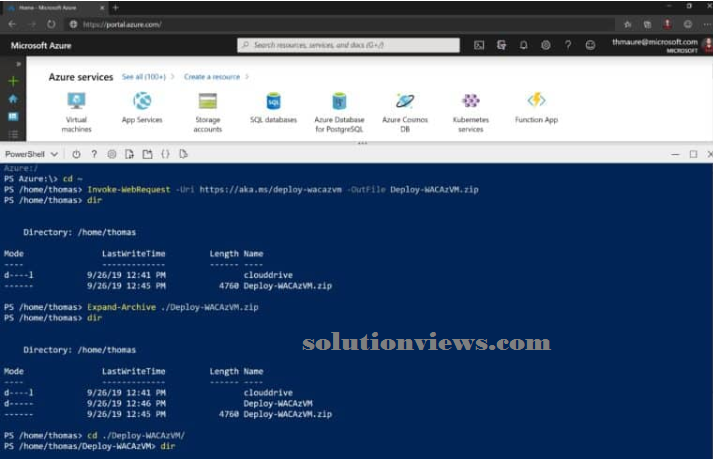Add page to favorites with the star icon
Screen dimensions: 713x459
coord(628,25)
